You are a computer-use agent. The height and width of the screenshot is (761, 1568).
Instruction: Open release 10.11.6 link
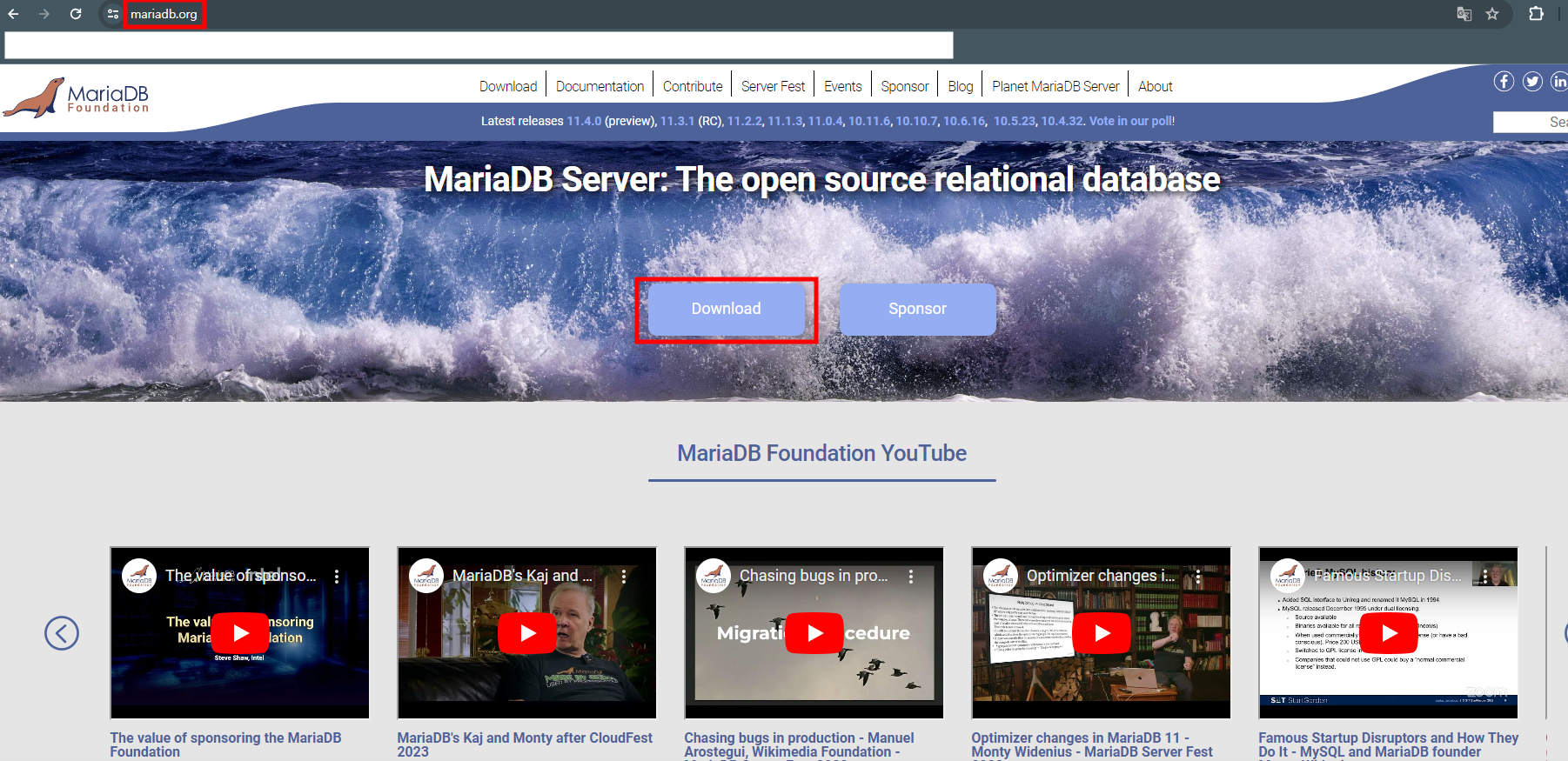click(869, 121)
